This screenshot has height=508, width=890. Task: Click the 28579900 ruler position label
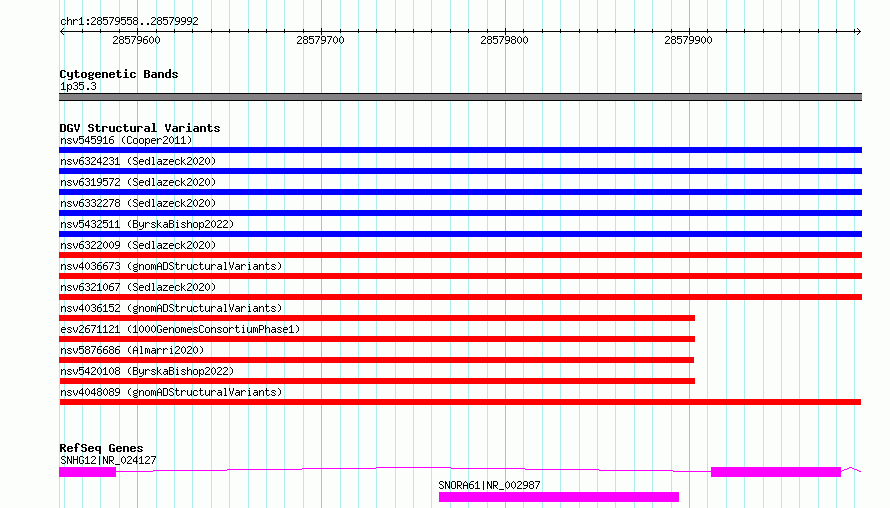tap(688, 40)
